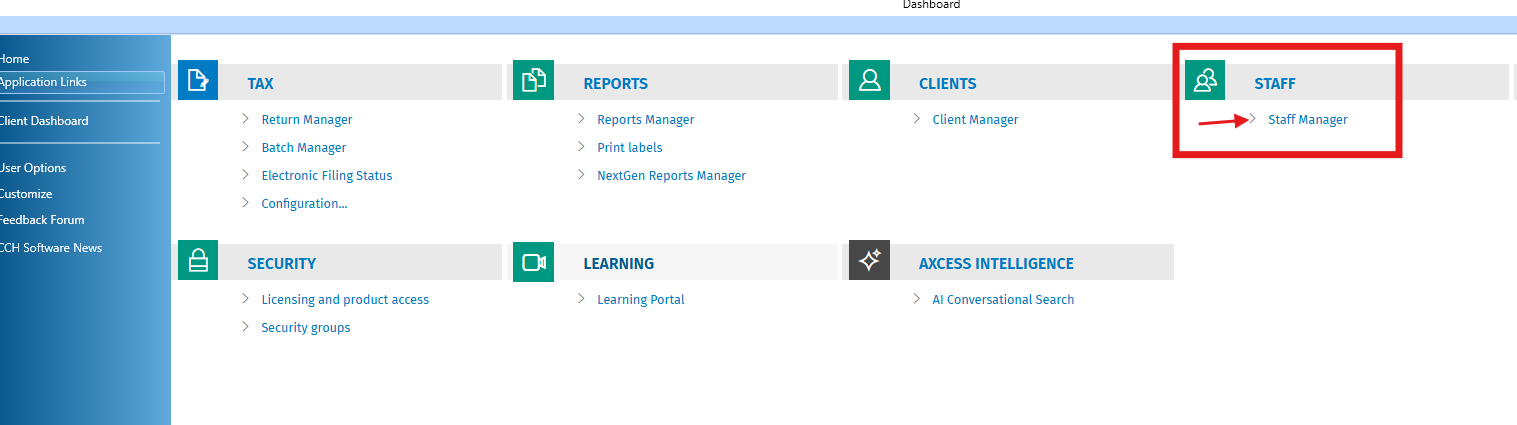The height and width of the screenshot is (425, 1517).
Task: Click the Dashboard title text
Action: (x=931, y=5)
